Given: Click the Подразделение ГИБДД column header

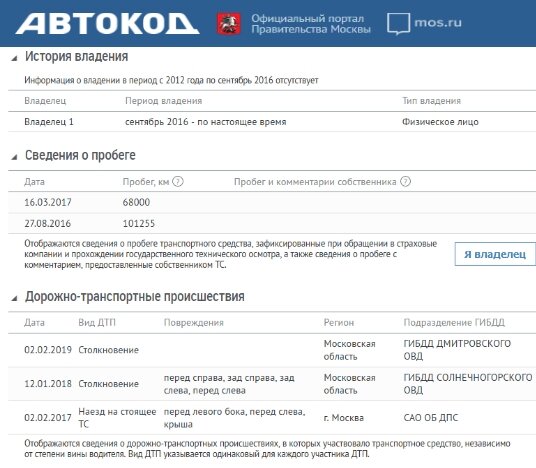Looking at the screenshot, I should pyautogui.click(x=454, y=322).
